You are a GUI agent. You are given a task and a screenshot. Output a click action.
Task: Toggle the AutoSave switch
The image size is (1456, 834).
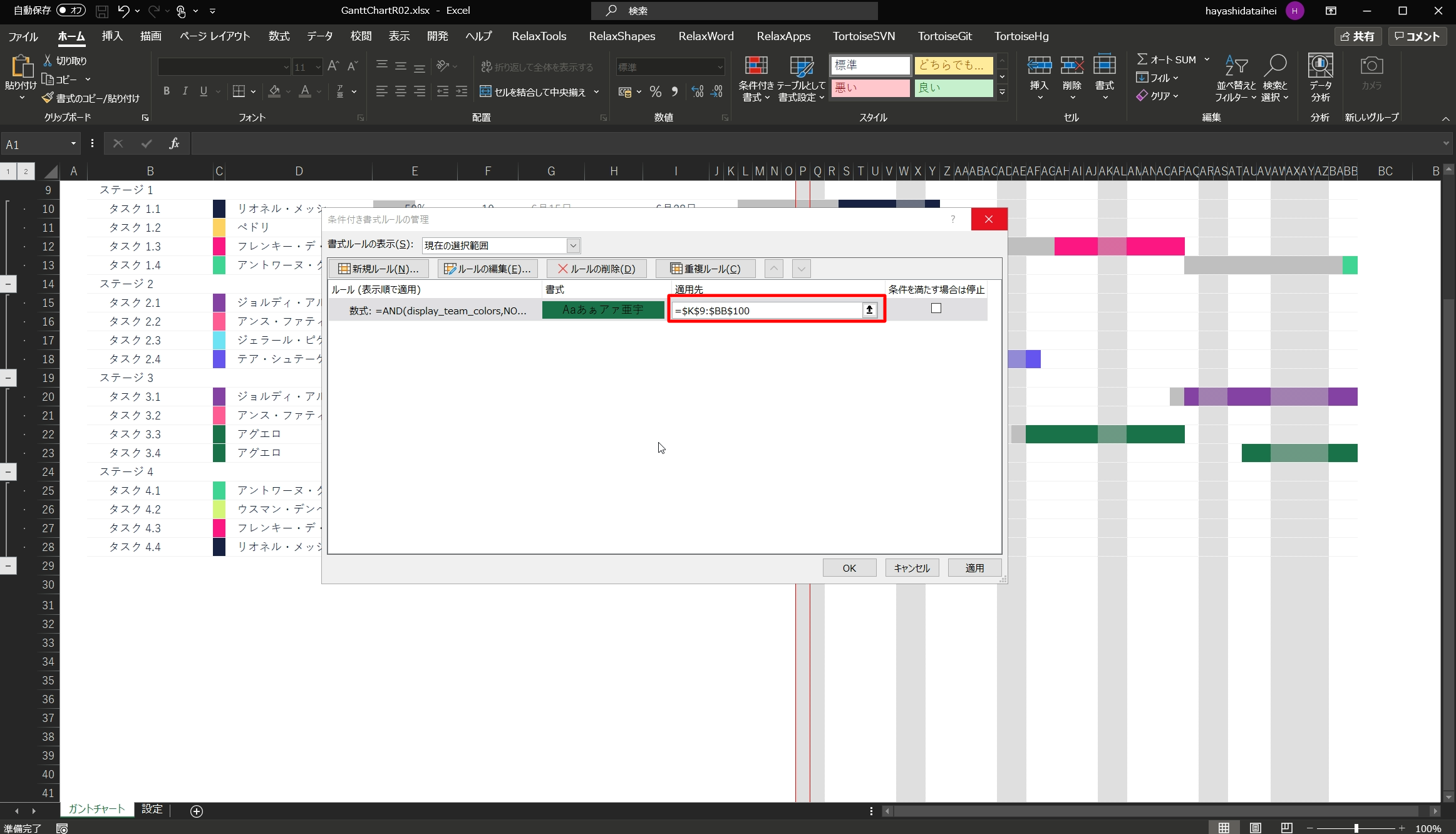(71, 11)
